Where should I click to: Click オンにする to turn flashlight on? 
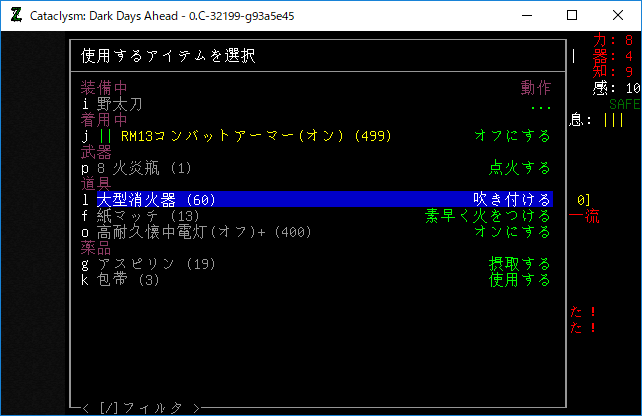point(512,232)
